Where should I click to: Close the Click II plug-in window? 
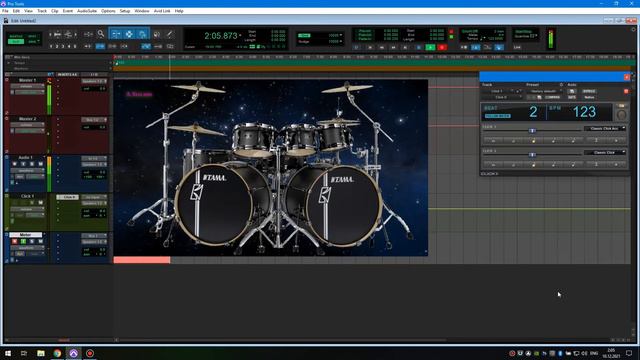click(x=627, y=77)
